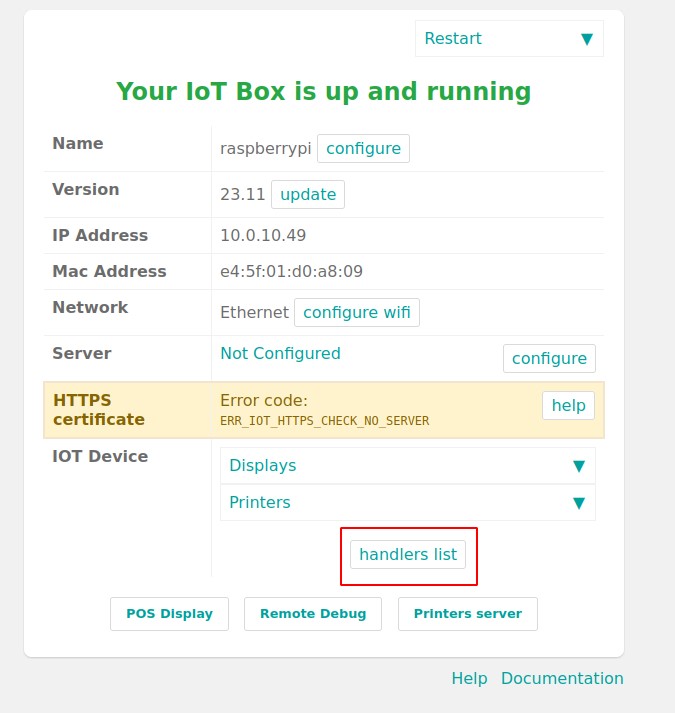Click the update button beside version 23.11
The image size is (675, 713).
pyautogui.click(x=308, y=195)
